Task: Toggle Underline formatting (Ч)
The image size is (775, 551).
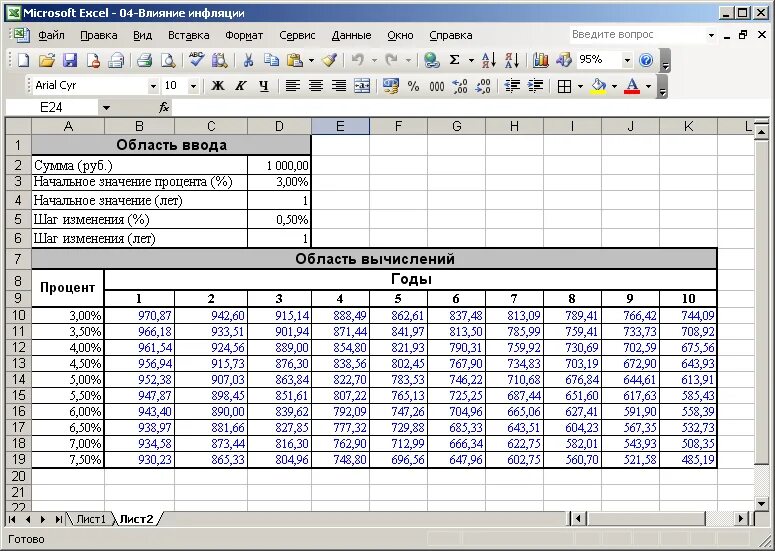Action: [264, 86]
